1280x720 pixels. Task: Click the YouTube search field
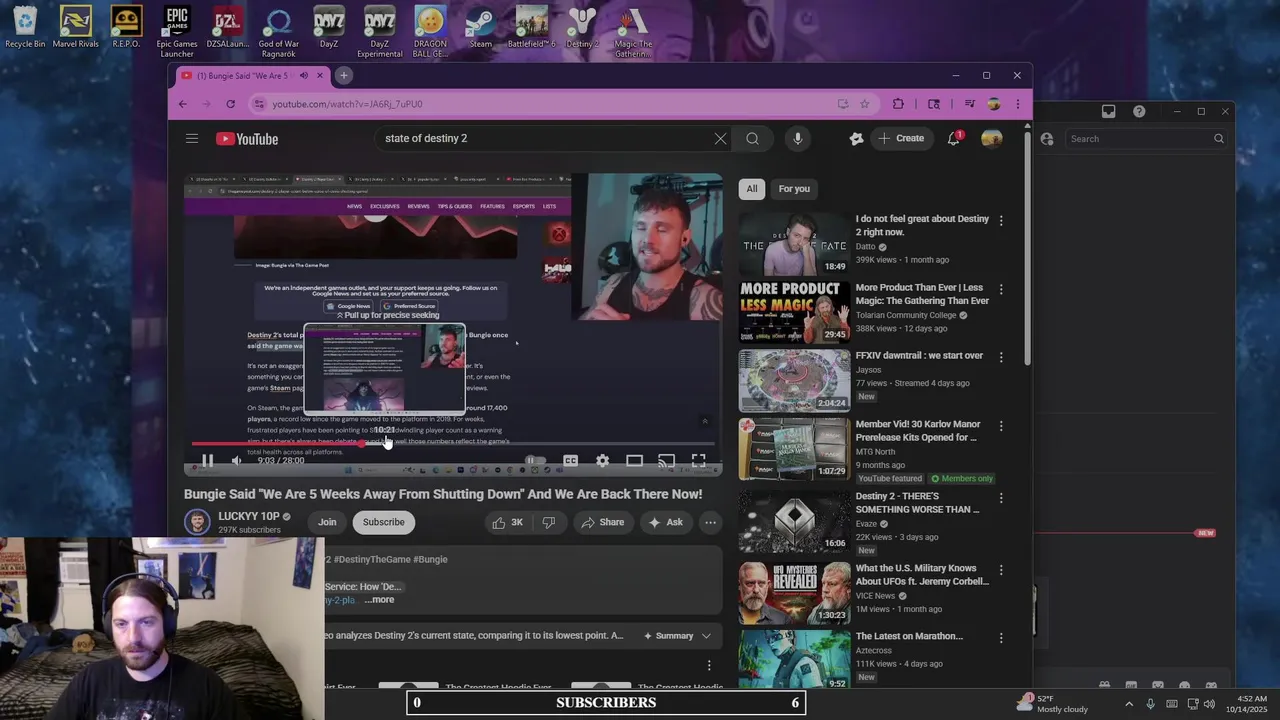(545, 139)
